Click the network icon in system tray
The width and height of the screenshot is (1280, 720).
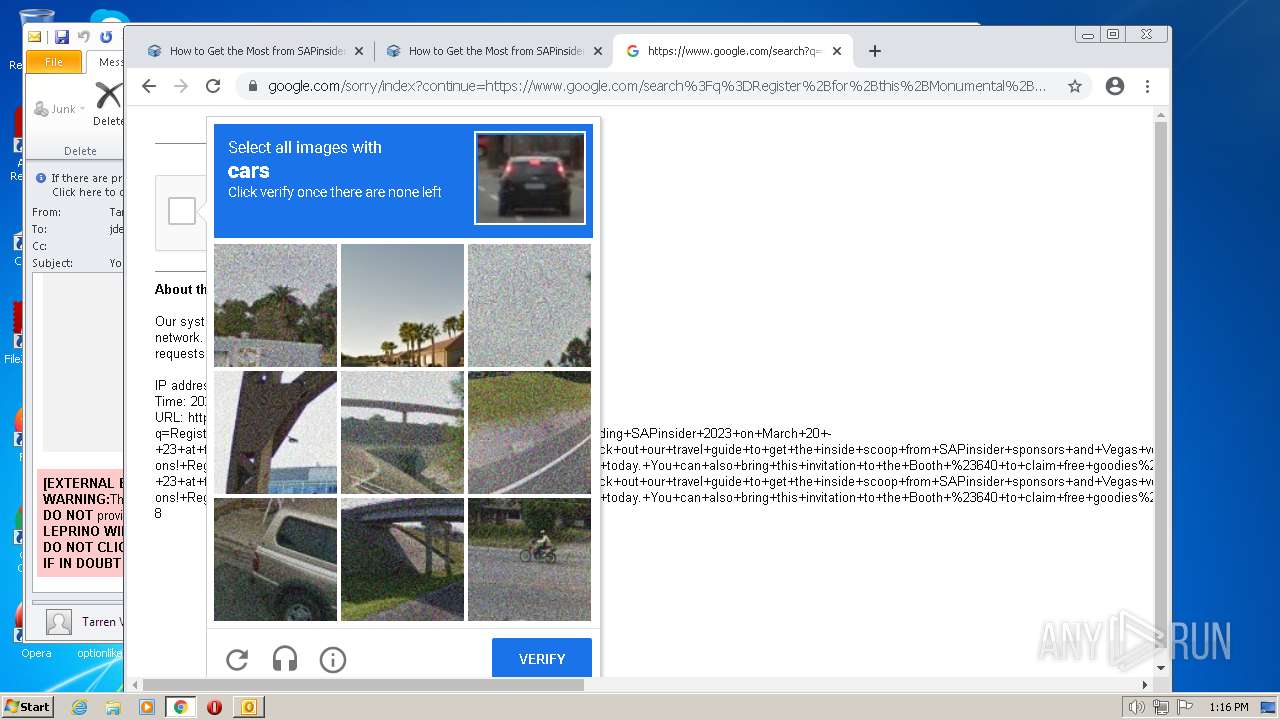tap(1160, 707)
